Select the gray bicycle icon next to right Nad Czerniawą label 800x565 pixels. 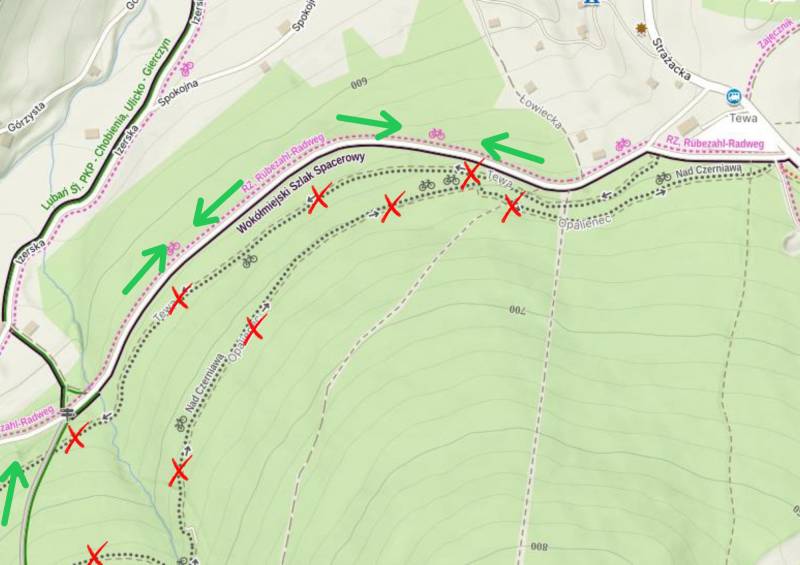click(x=663, y=178)
